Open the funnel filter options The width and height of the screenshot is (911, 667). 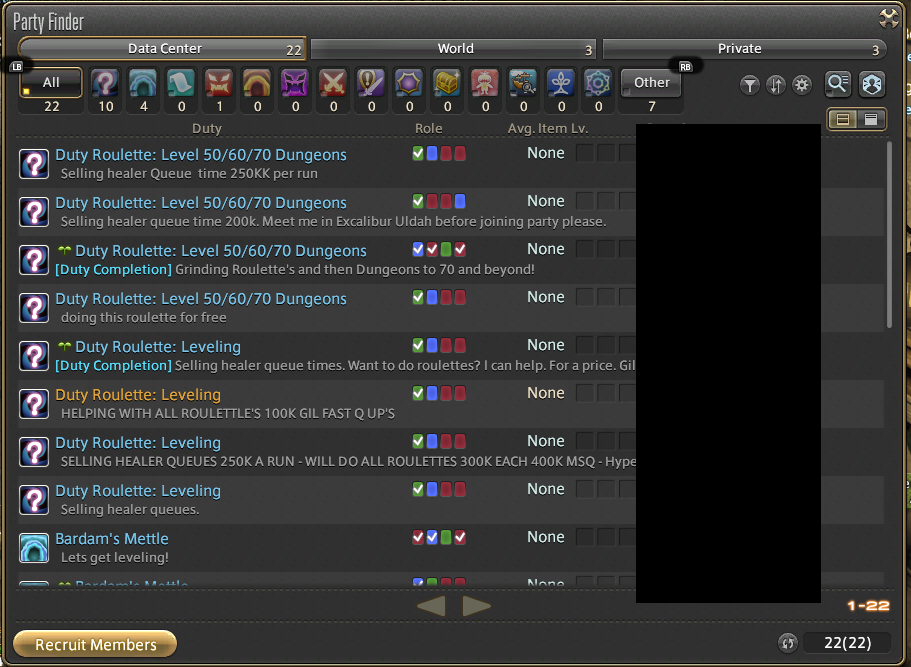(749, 85)
